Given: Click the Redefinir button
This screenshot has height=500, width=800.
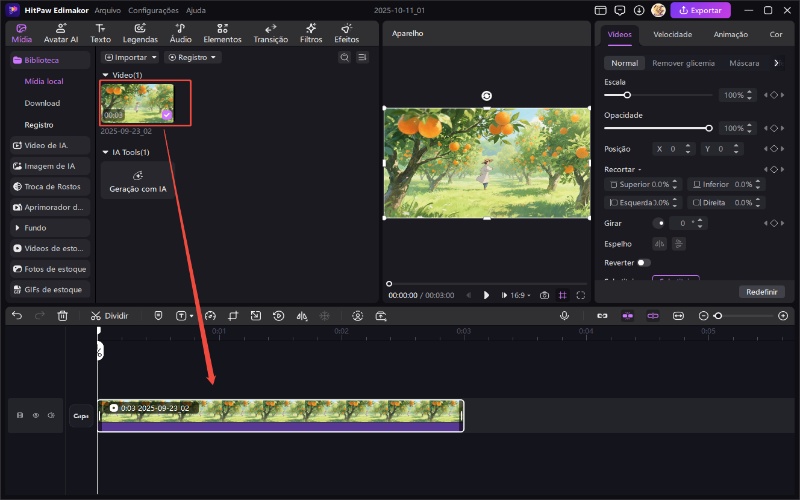Looking at the screenshot, I should 761,292.
